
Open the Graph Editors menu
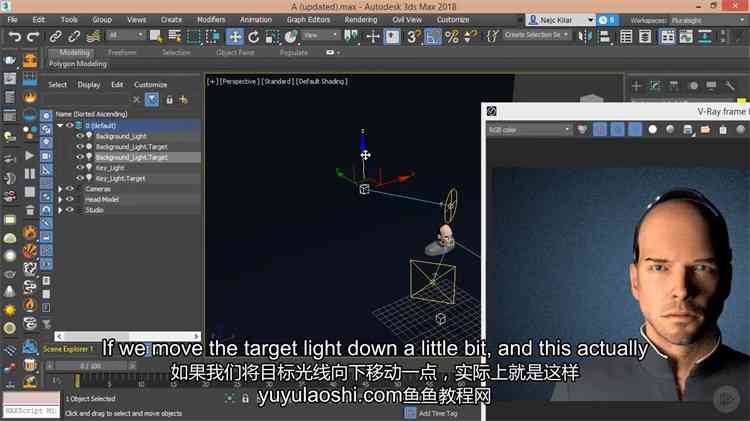[x=308, y=20]
